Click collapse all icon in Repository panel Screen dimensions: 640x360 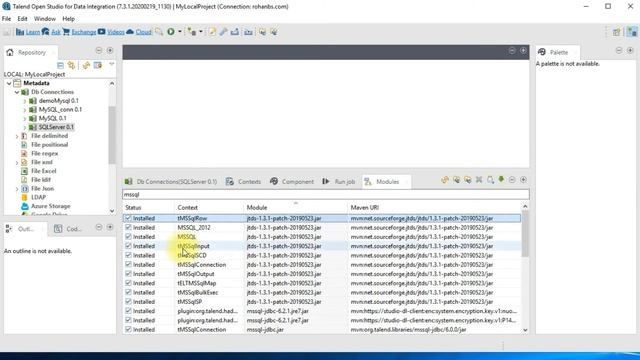click(60, 65)
